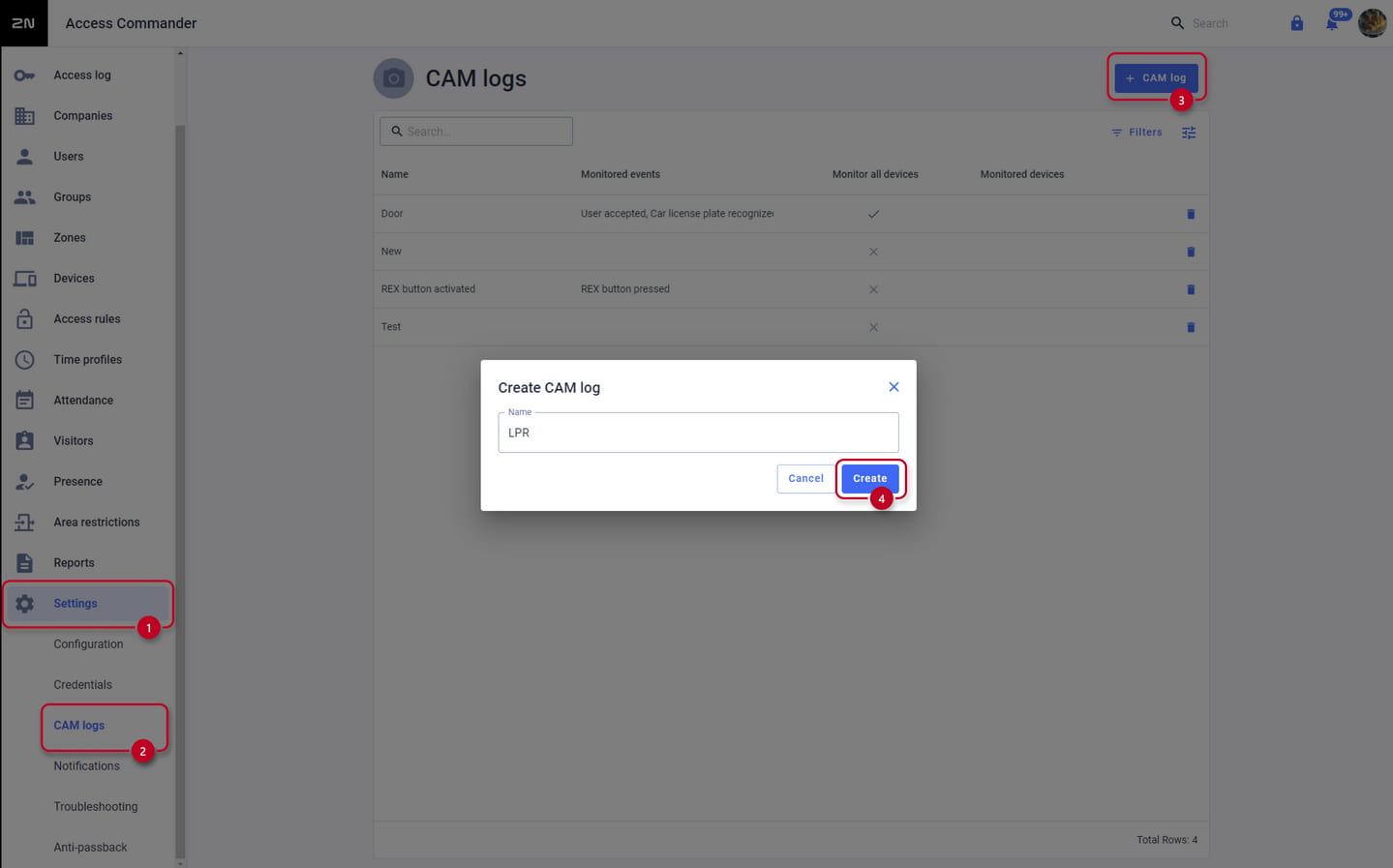Screen dimensions: 1393x868
Task: Click the Access rules padlock icon
Action: point(24,318)
